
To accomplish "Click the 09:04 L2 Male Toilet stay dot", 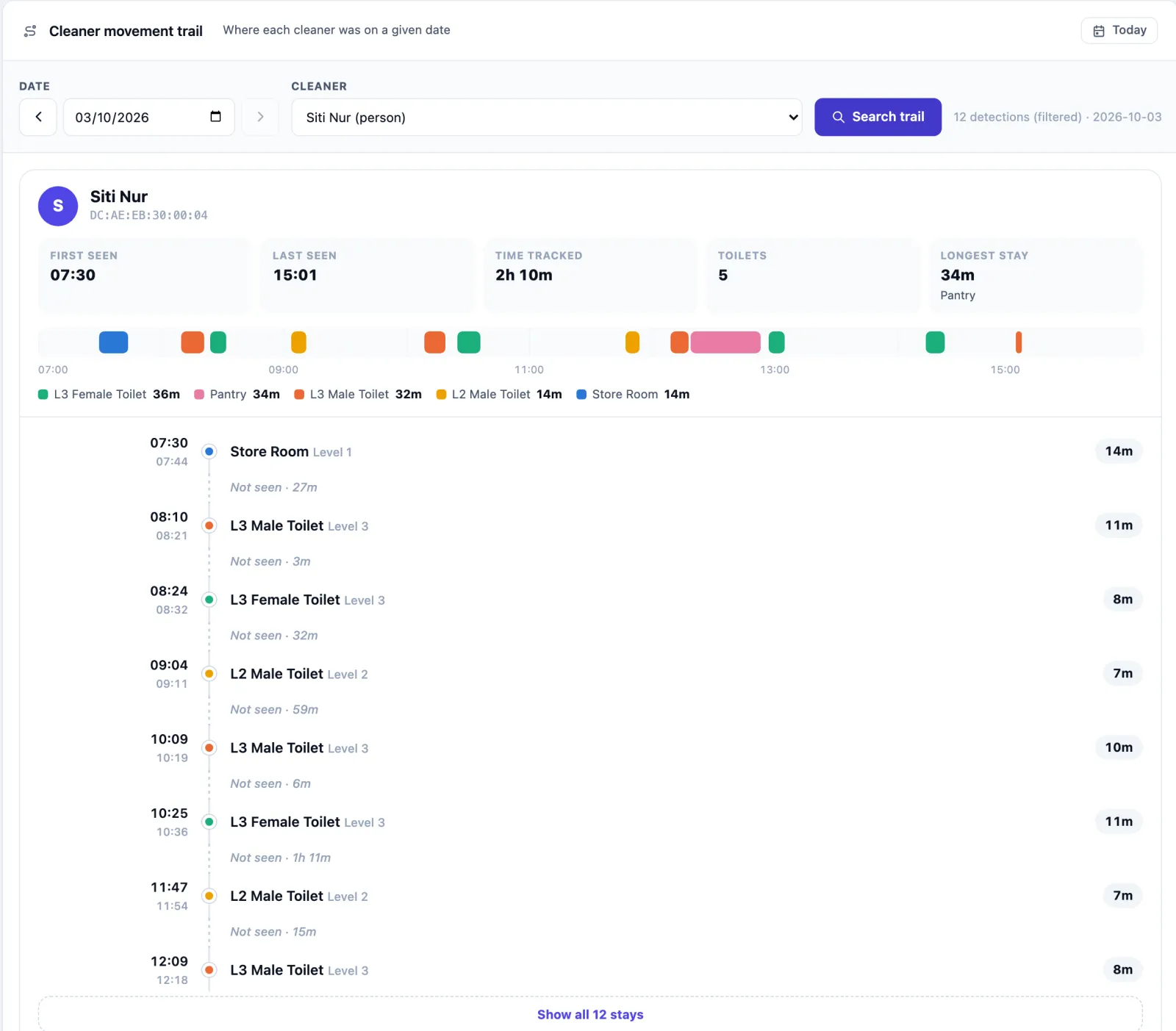I will [x=209, y=674].
